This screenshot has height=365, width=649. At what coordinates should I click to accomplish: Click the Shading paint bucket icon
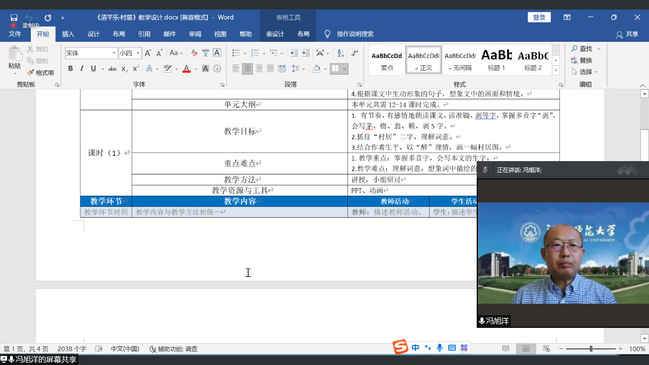click(x=317, y=69)
